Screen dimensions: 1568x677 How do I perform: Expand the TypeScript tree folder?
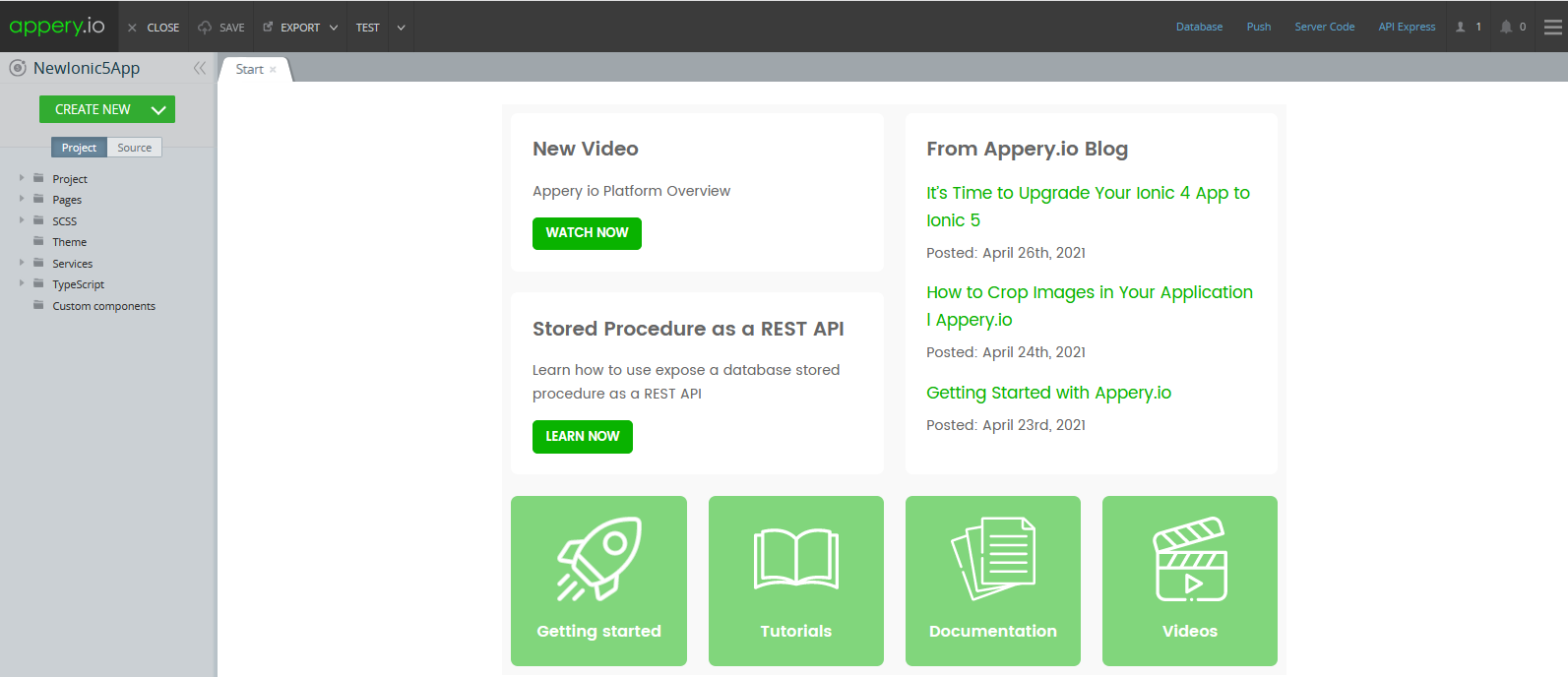pos(22,283)
